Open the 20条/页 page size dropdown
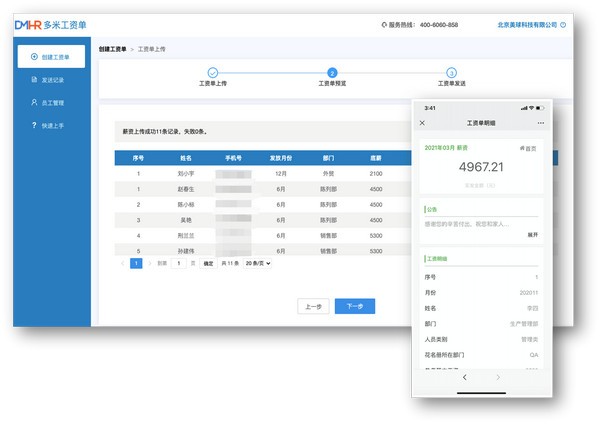Viewport: 600px width, 424px height. coord(258,263)
